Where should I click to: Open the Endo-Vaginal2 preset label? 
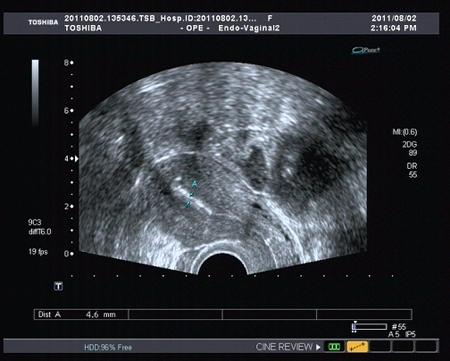click(249, 28)
